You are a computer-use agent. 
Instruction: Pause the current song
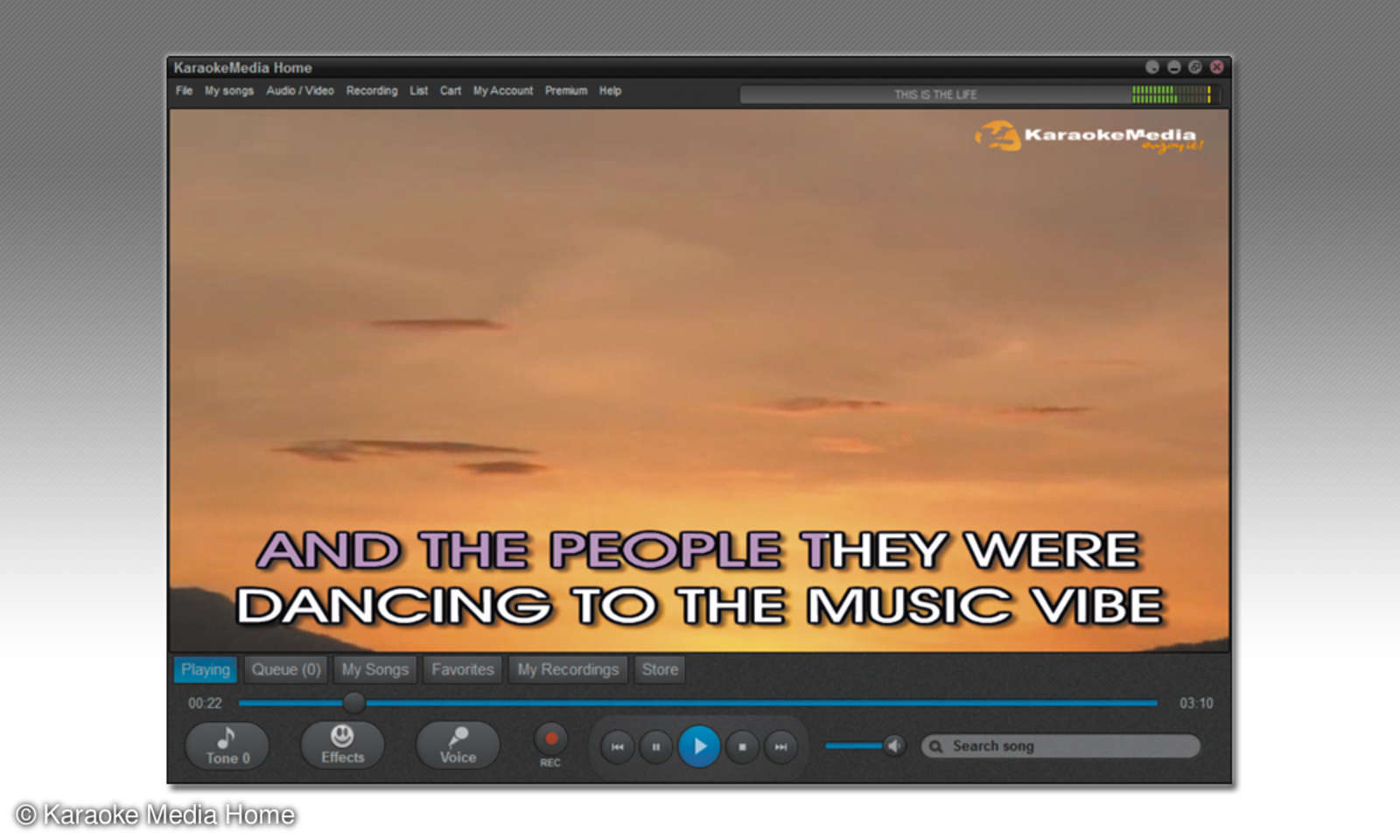tap(656, 746)
